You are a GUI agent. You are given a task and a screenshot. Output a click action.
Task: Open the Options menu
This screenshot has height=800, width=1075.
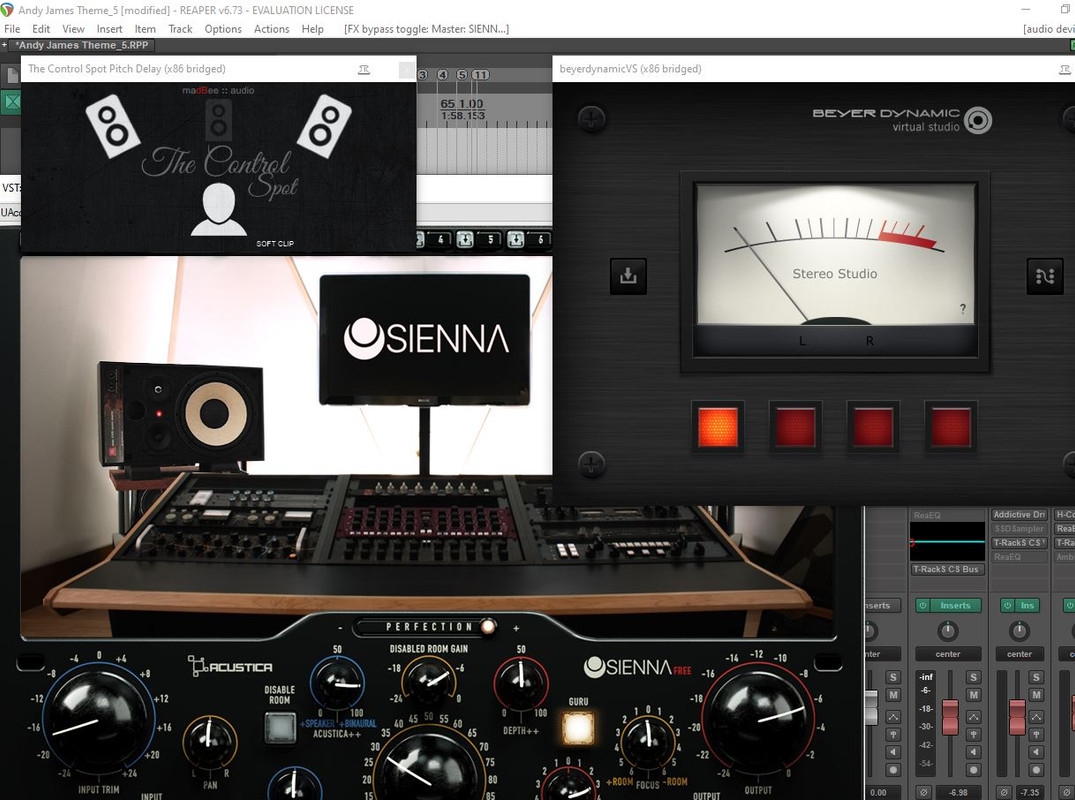[223, 29]
